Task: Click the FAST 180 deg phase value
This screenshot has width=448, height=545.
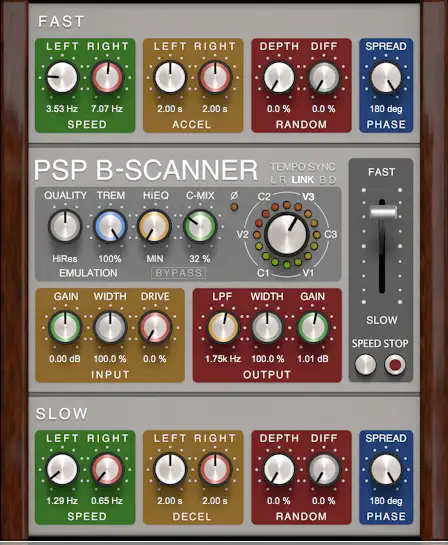Action: [386, 109]
